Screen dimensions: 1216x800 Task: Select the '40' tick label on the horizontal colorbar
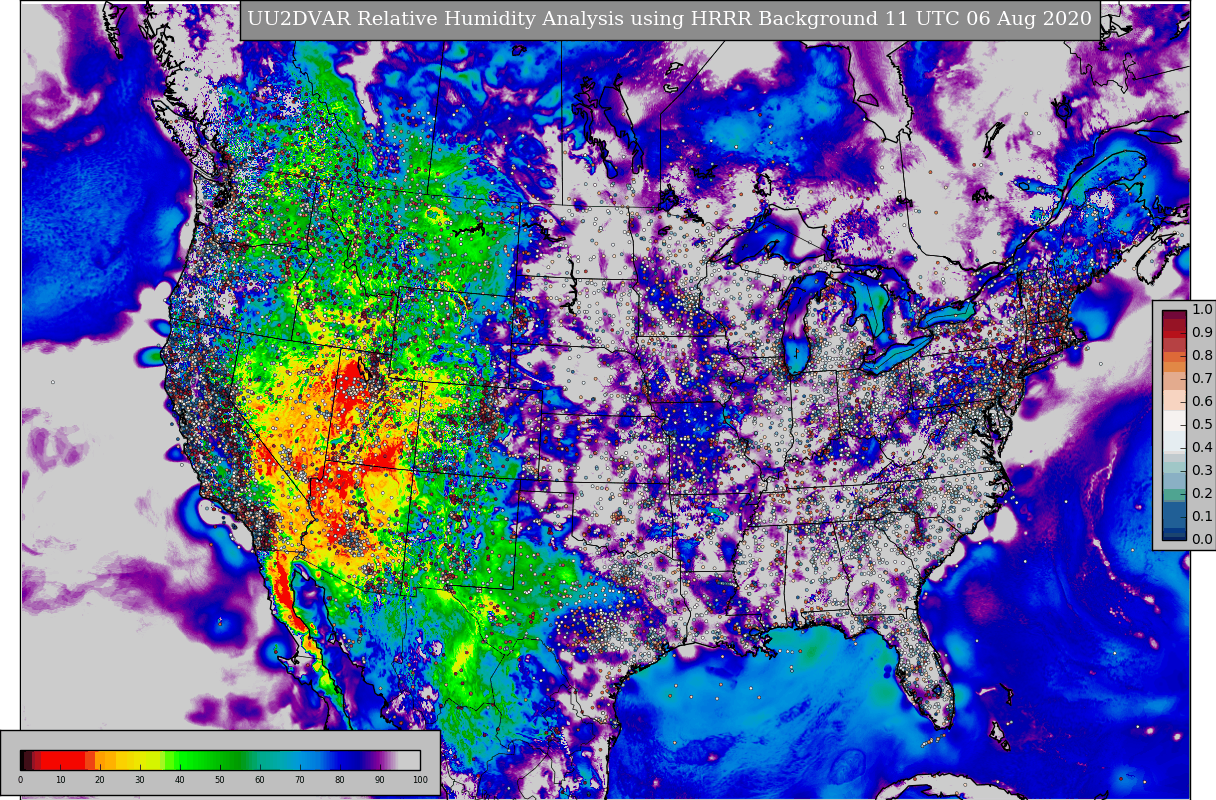180,780
